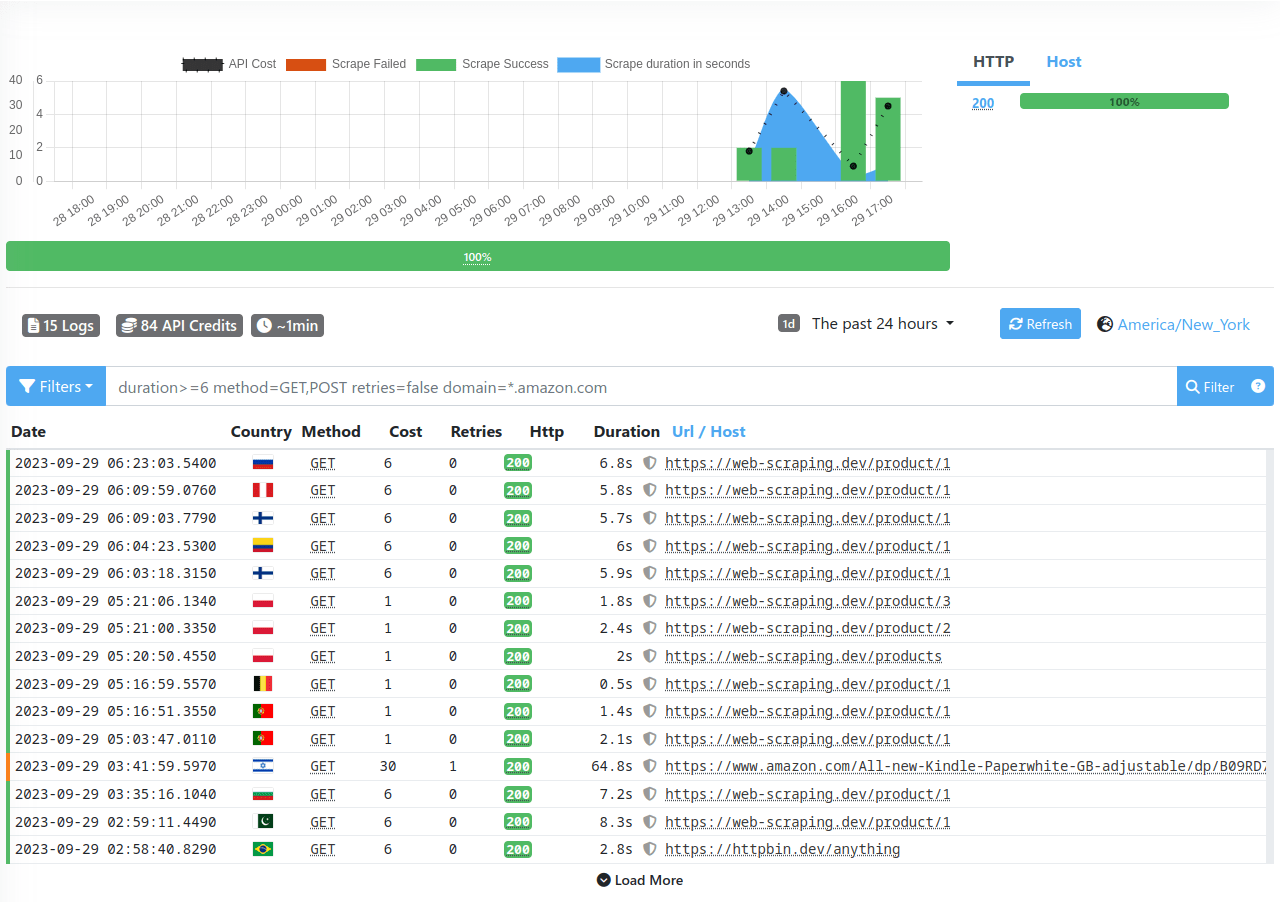Select the HTTP tab
The height and width of the screenshot is (902, 1280).
(993, 61)
